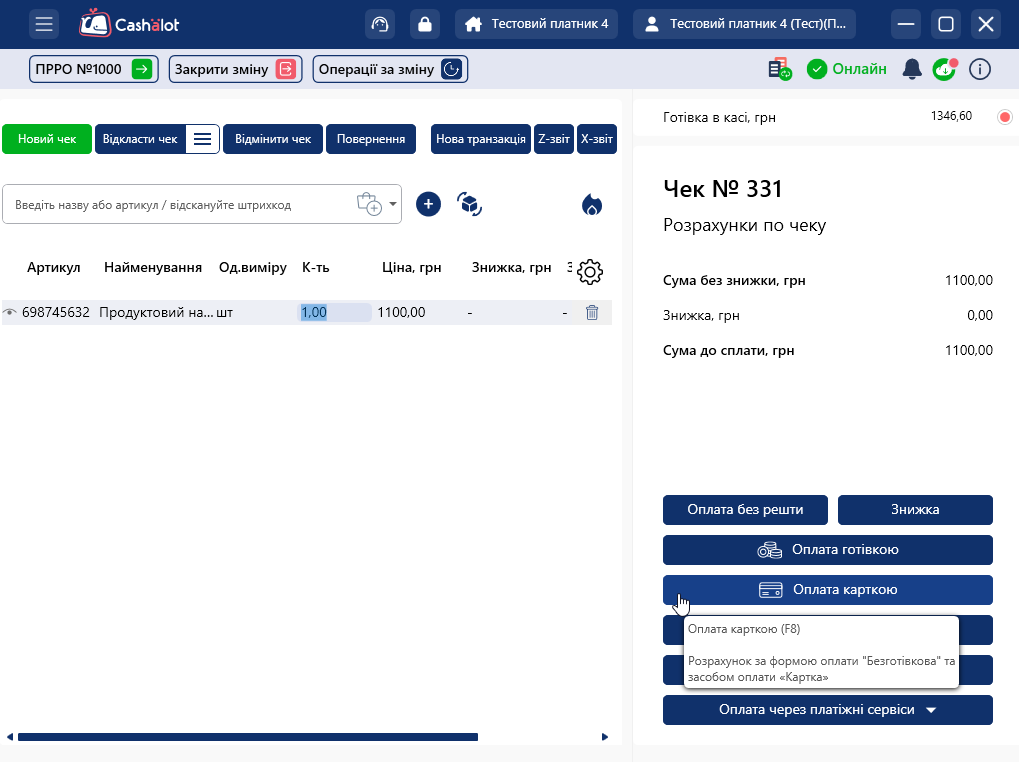Click the green 'Новий чек' button

click(47, 139)
